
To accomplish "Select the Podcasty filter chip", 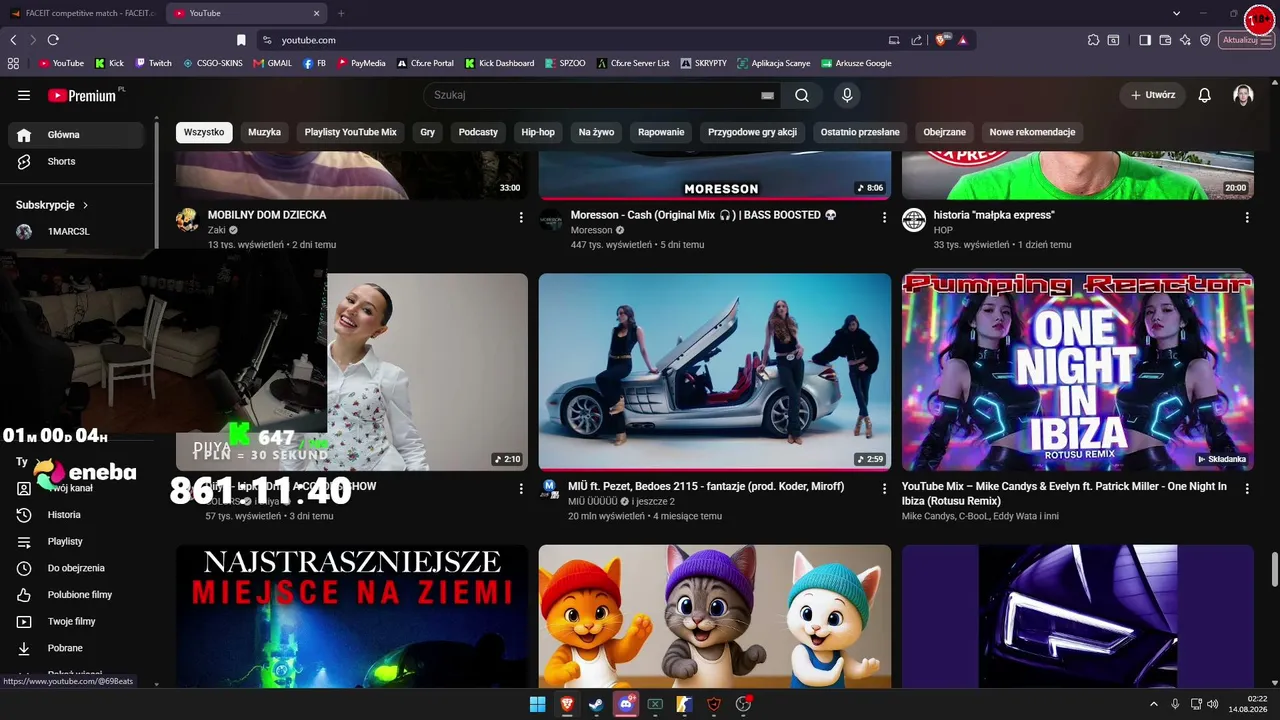I will pos(478,132).
